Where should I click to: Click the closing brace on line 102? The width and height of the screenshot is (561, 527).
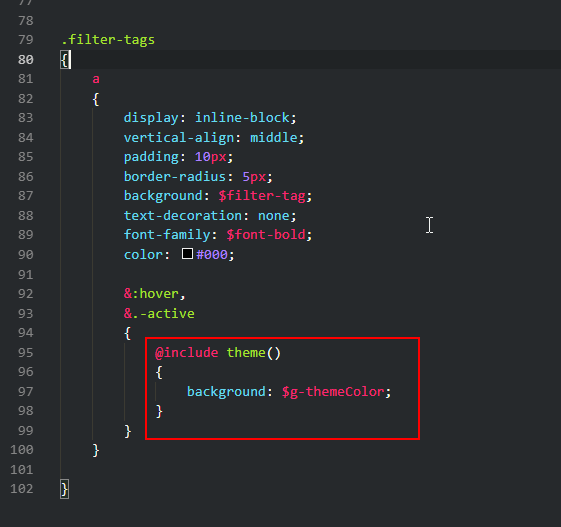coord(64,489)
